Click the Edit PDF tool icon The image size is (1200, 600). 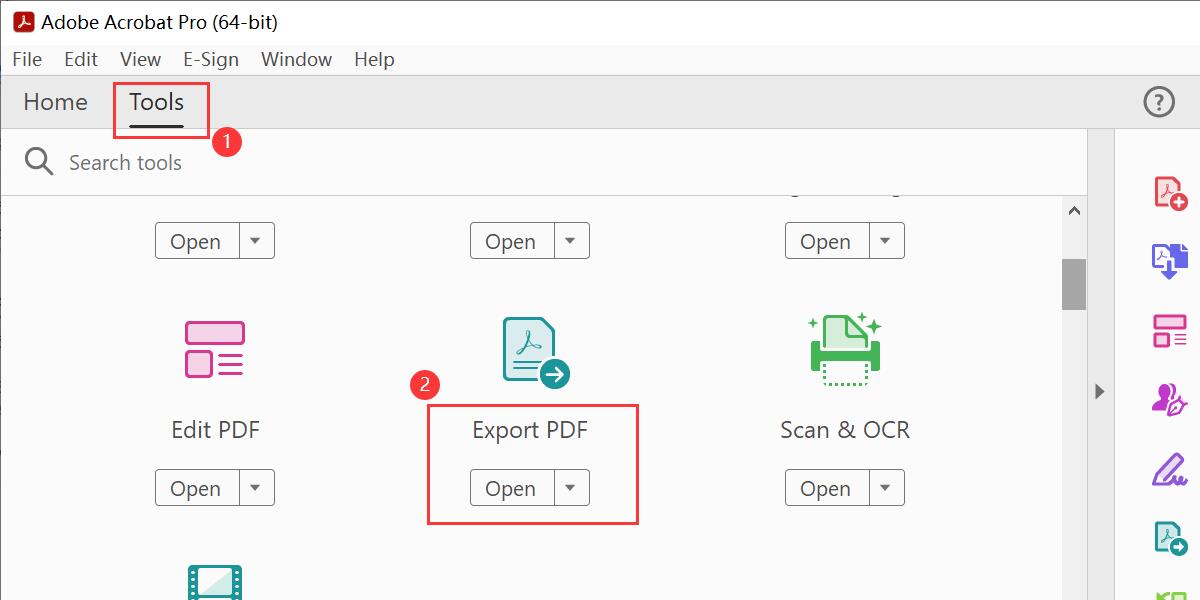point(214,349)
